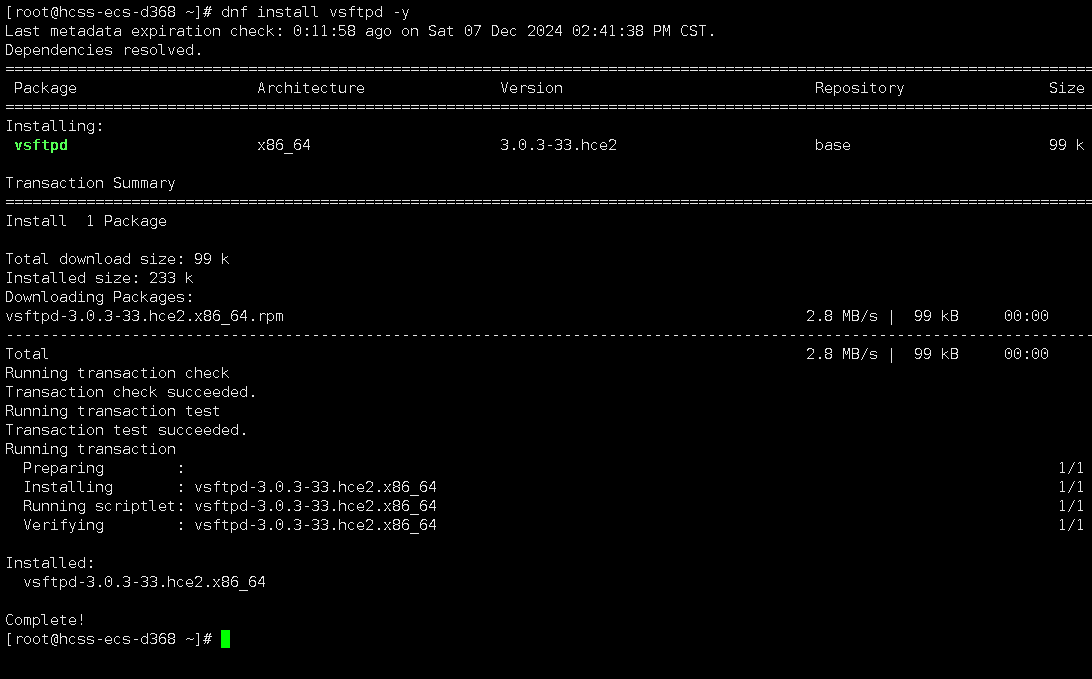Screen dimensions: 1092x679
Task: Click the 'Size' column header
Action: click(x=1066, y=88)
